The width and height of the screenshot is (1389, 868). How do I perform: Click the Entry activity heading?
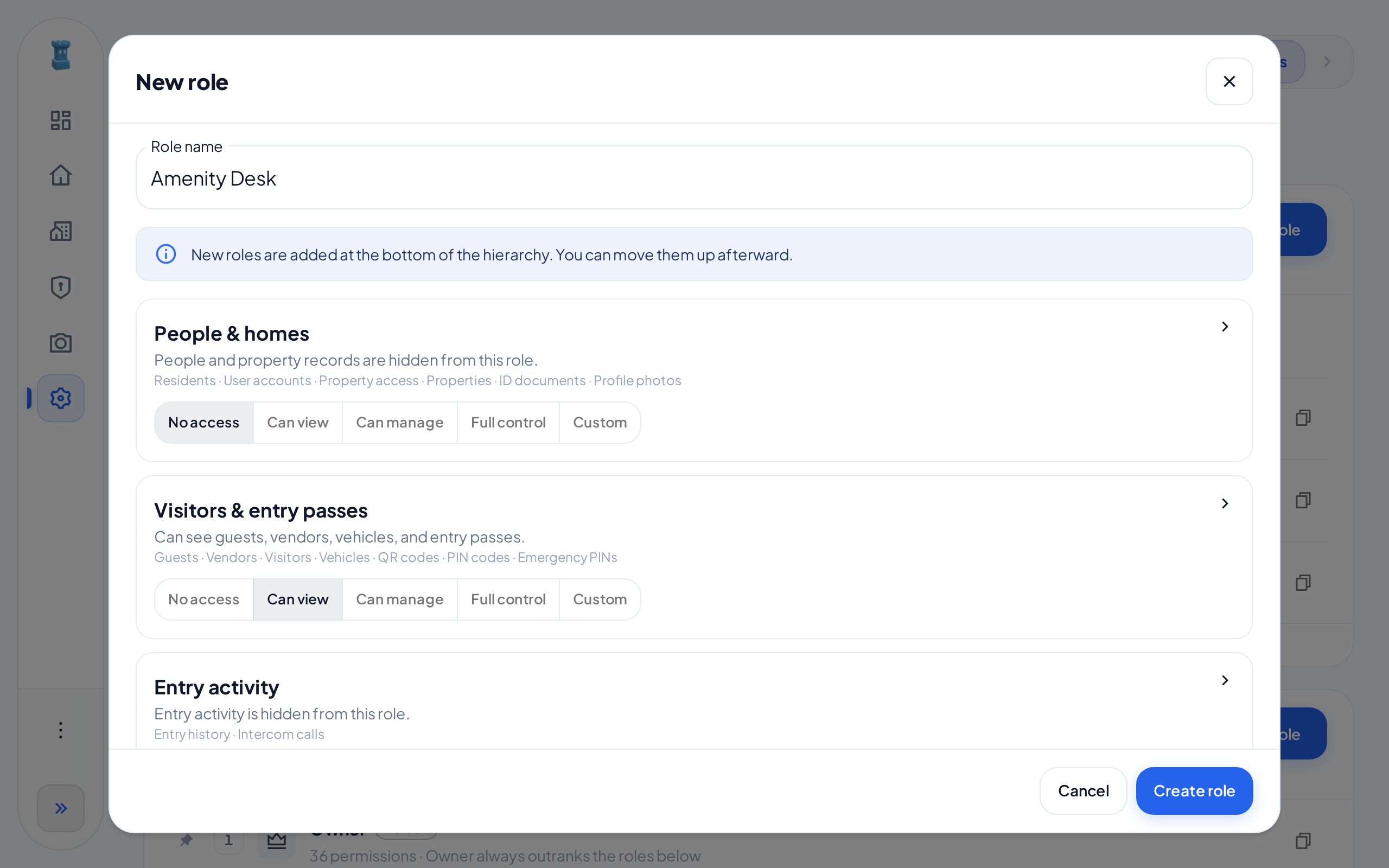216,687
